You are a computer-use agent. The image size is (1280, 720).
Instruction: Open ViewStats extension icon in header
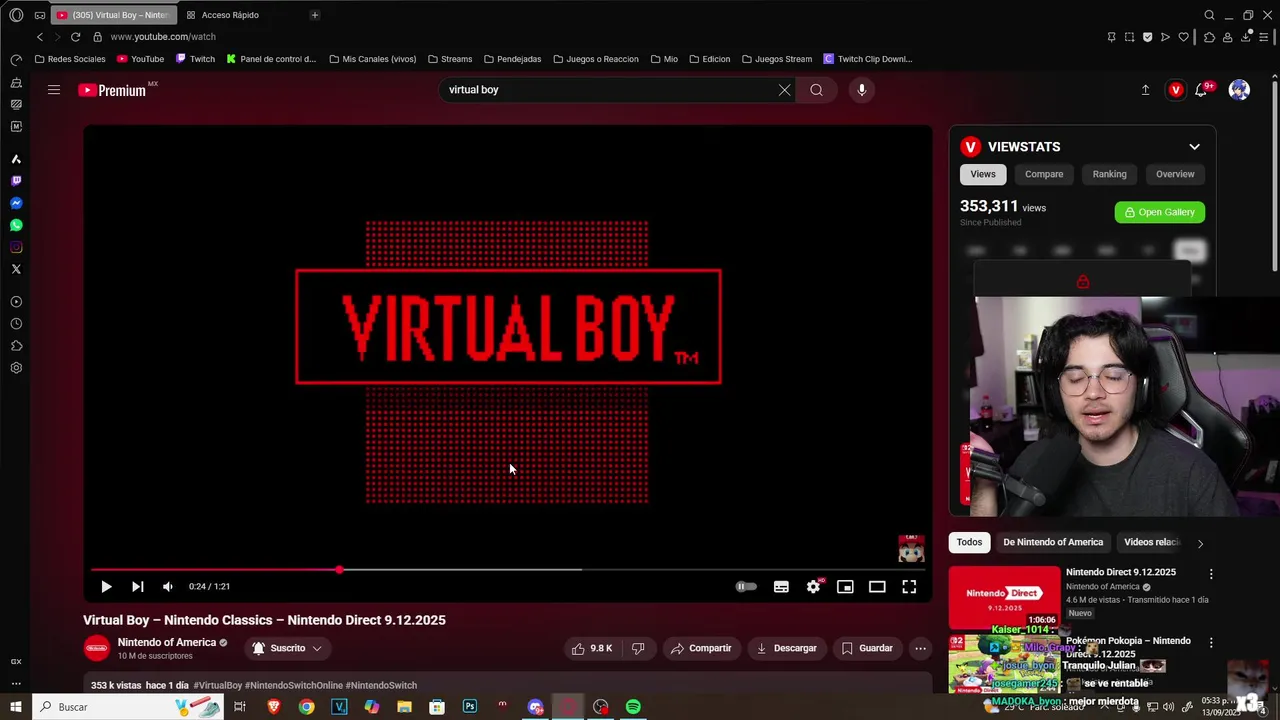[1176, 90]
